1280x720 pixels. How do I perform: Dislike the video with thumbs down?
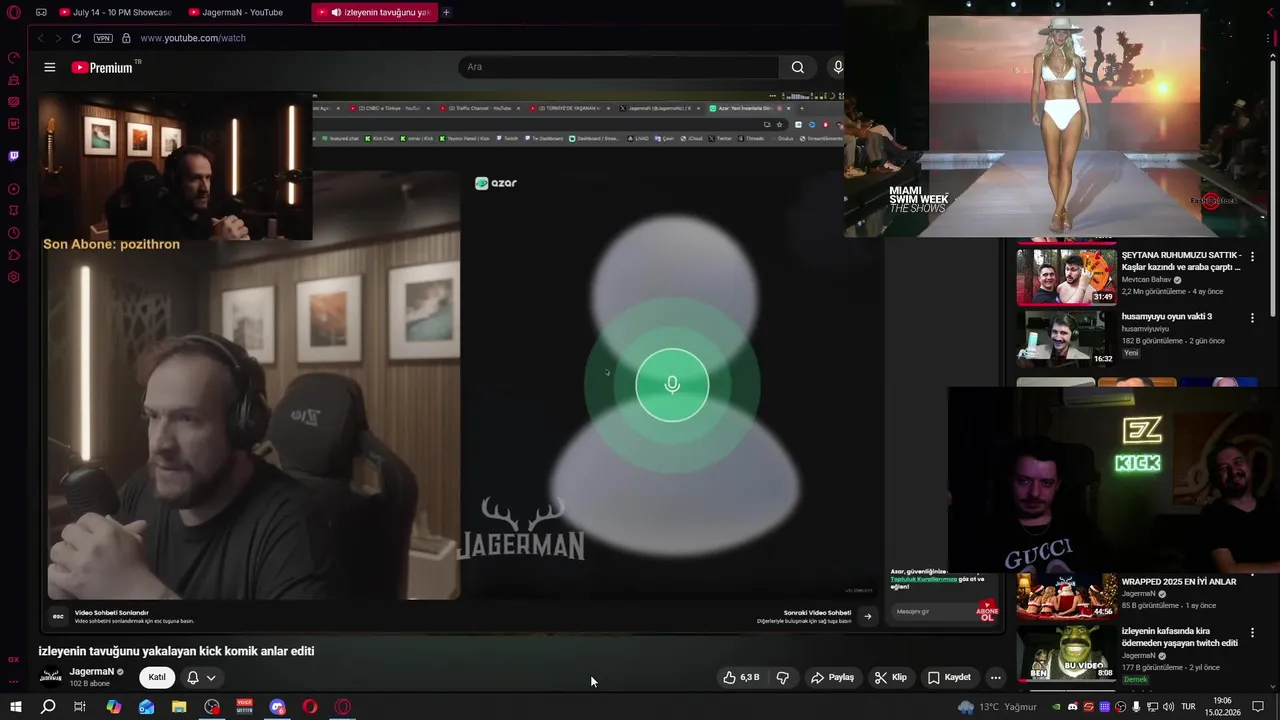tap(783, 677)
